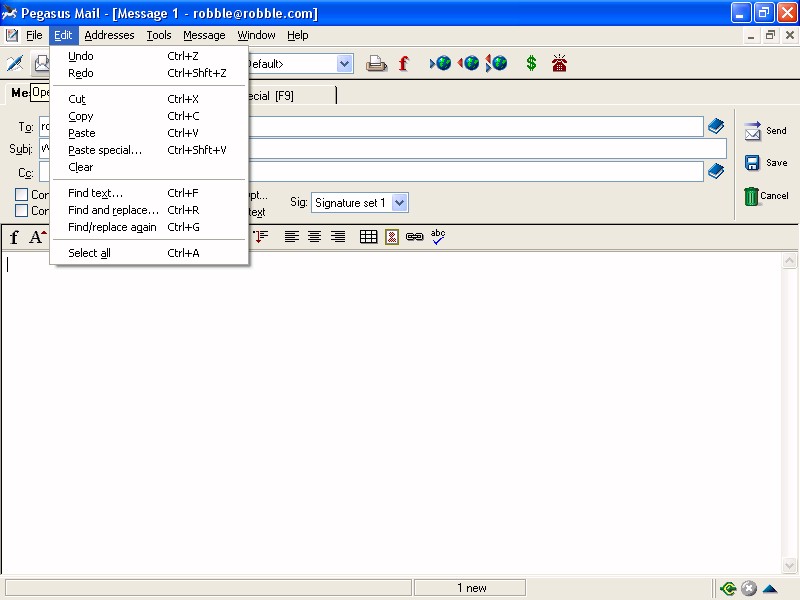The image size is (800, 600).
Task: Open the Window menu
Action: click(x=256, y=35)
